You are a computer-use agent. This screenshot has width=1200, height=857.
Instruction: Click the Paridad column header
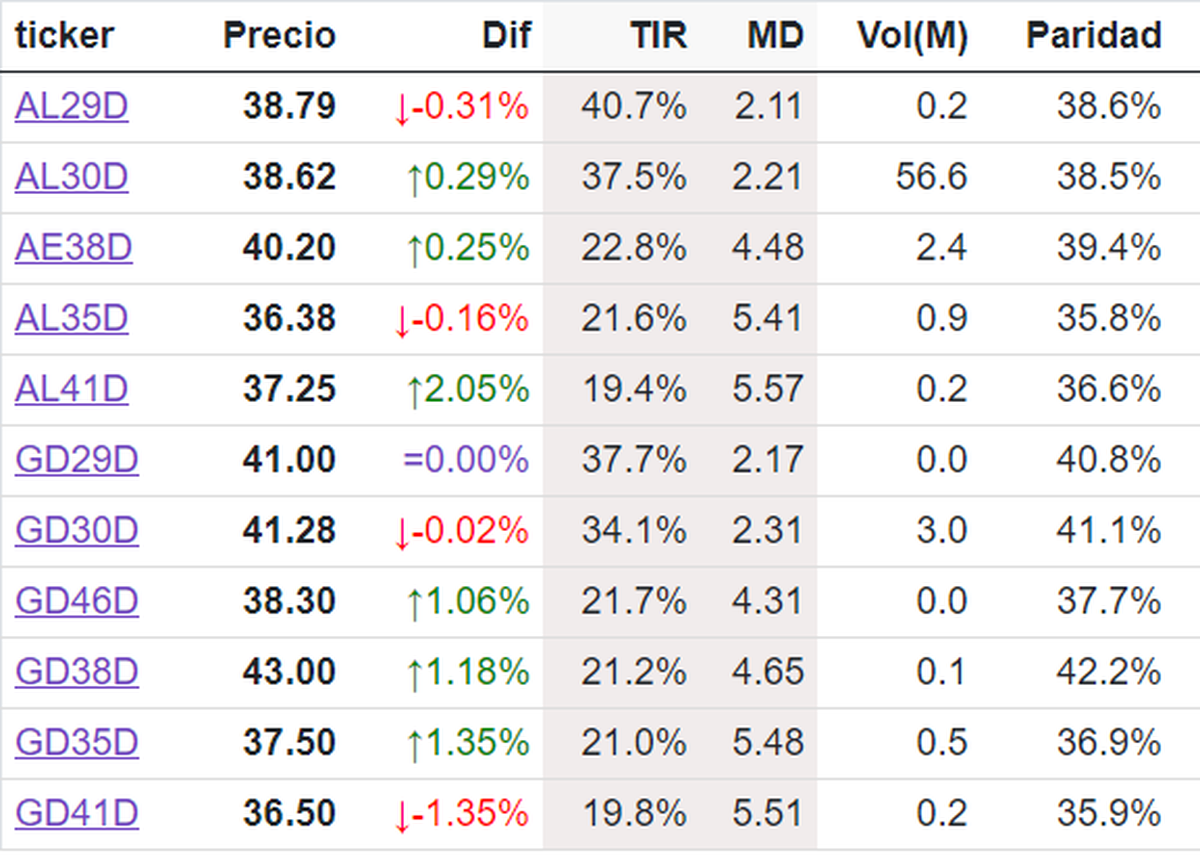1093,36
